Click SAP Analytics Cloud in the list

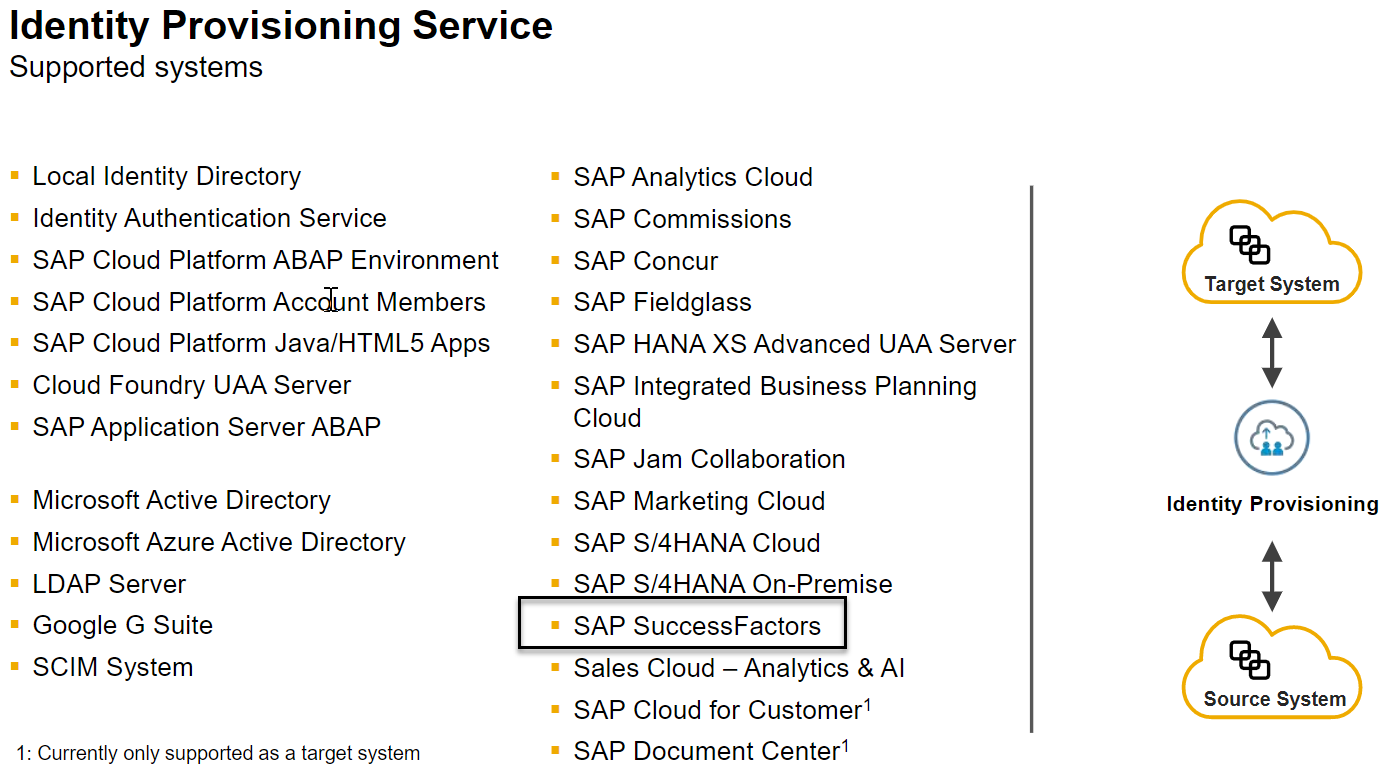[693, 177]
